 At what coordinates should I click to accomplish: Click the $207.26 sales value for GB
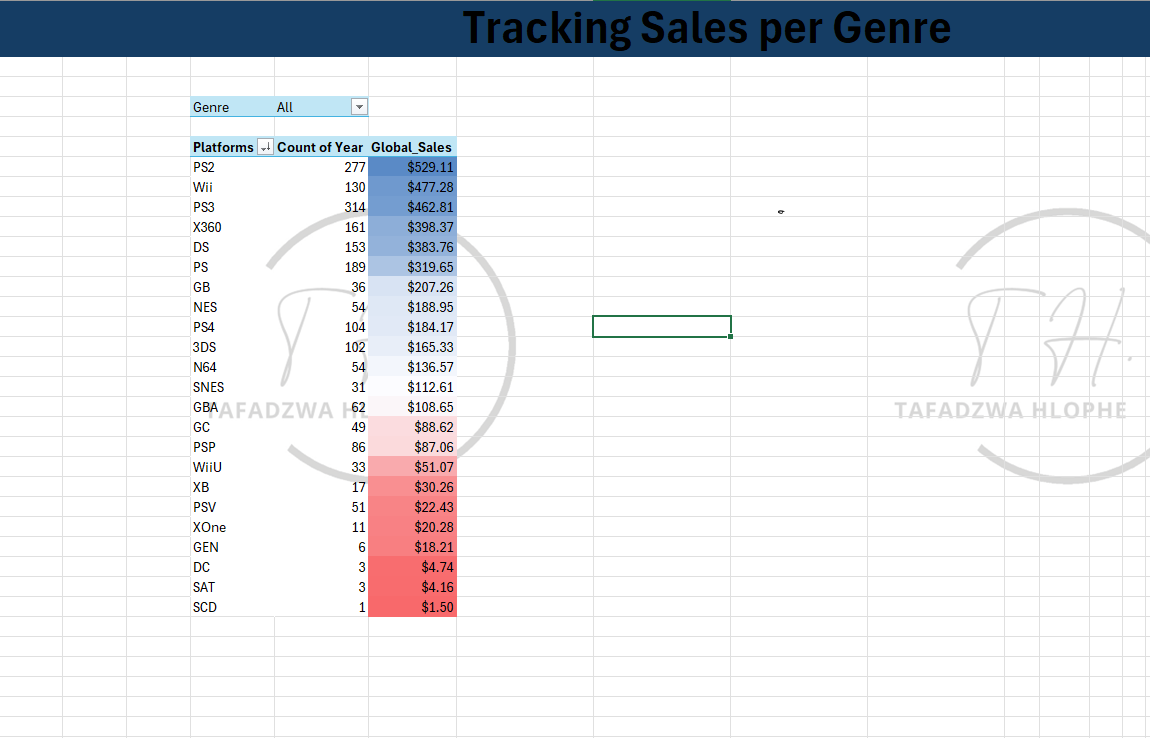tap(412, 287)
